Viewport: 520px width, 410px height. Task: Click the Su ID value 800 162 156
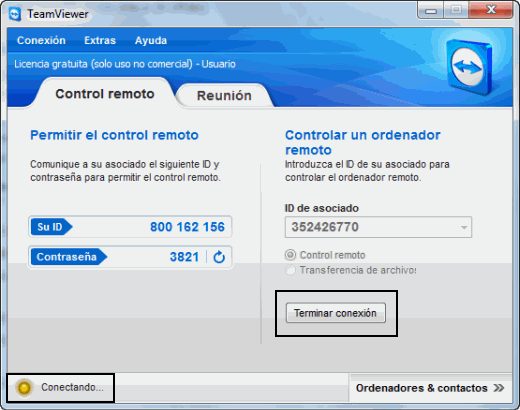(187, 227)
